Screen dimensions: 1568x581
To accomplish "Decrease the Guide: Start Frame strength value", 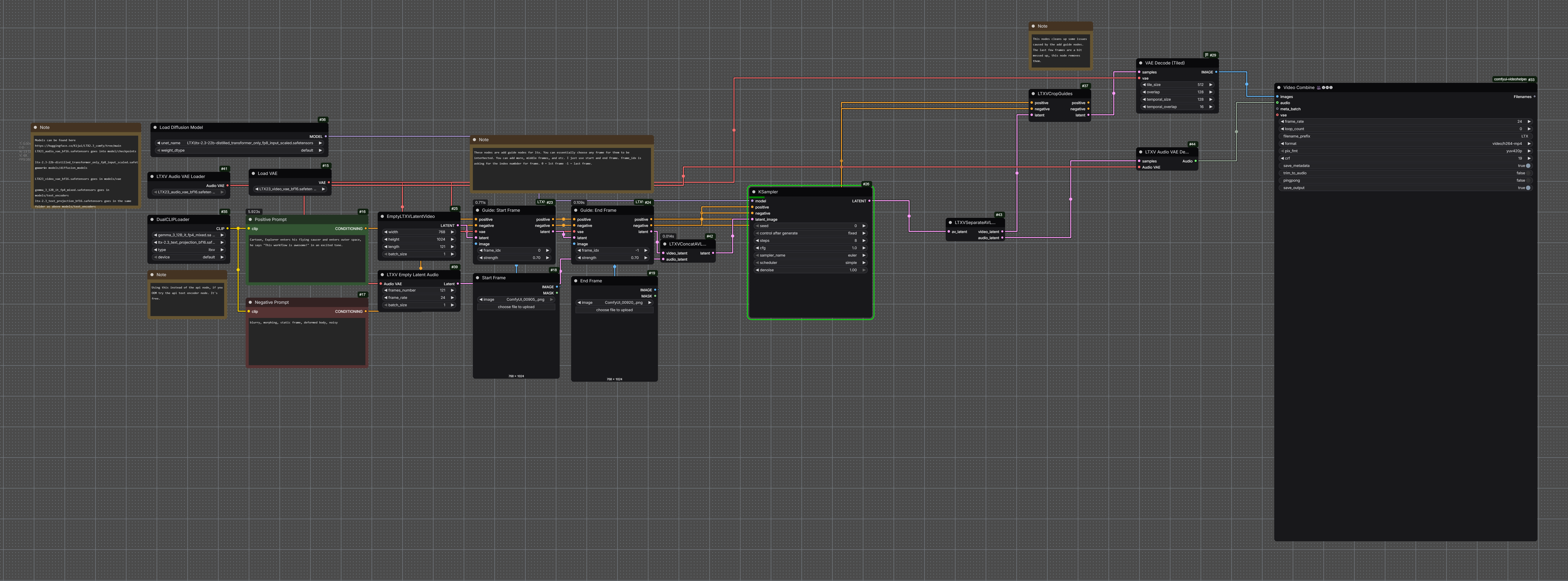I will pyautogui.click(x=481, y=258).
